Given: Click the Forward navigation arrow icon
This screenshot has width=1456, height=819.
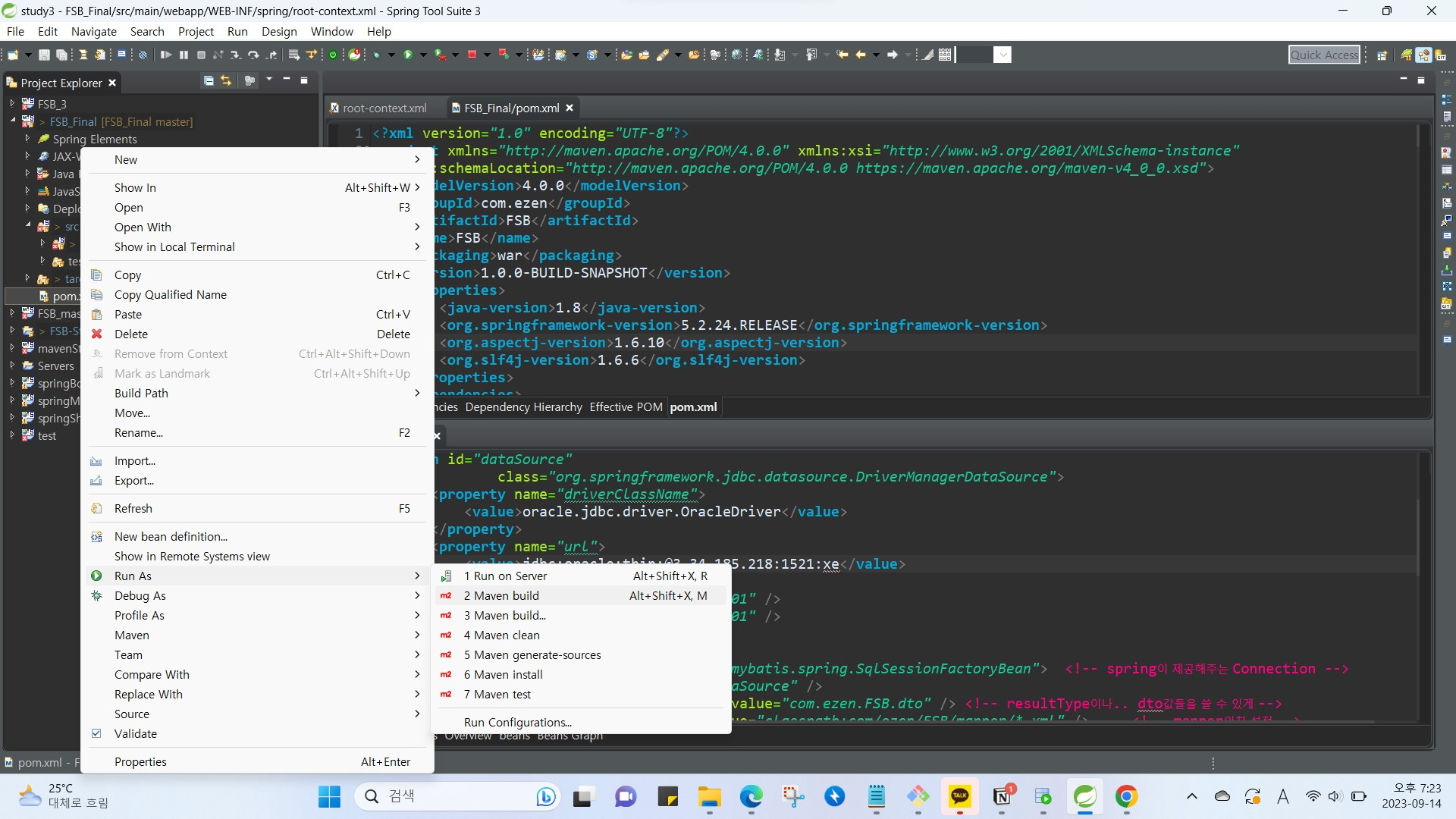Looking at the screenshot, I should (x=893, y=55).
